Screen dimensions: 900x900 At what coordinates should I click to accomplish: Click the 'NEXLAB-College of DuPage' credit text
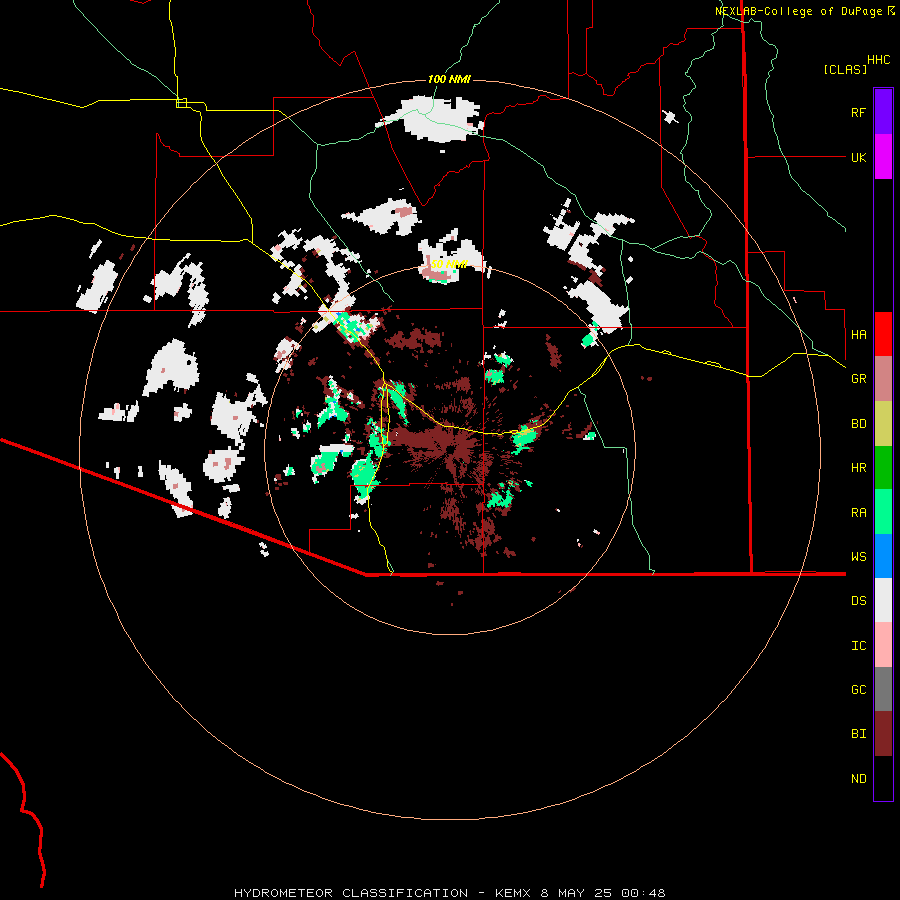tap(798, 11)
